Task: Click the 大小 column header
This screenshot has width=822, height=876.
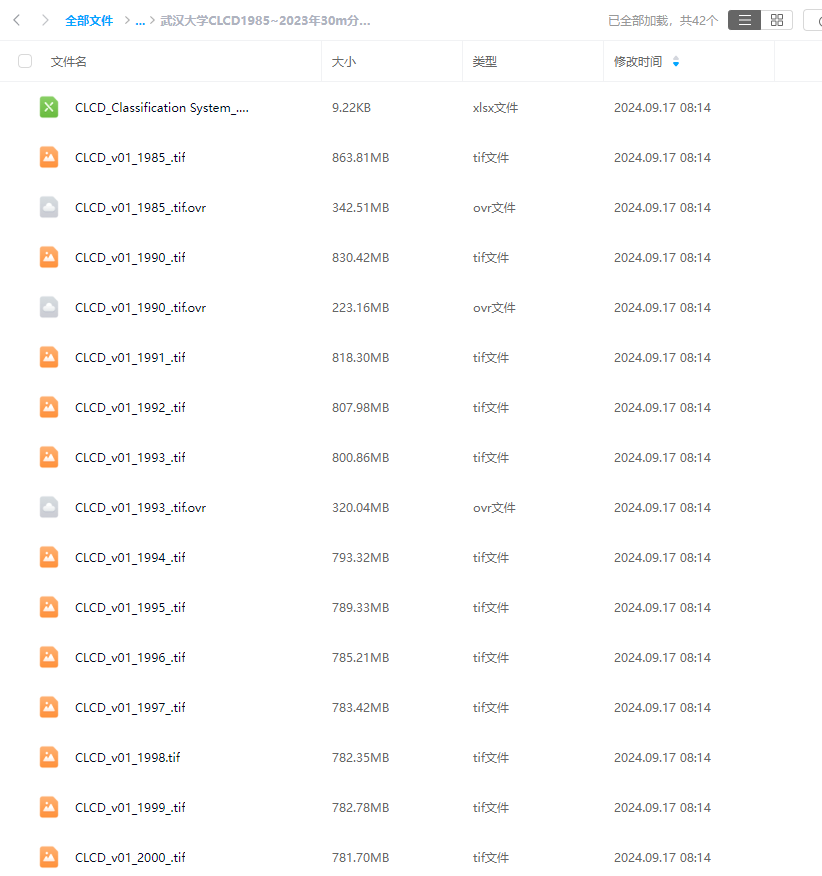Action: (x=344, y=62)
